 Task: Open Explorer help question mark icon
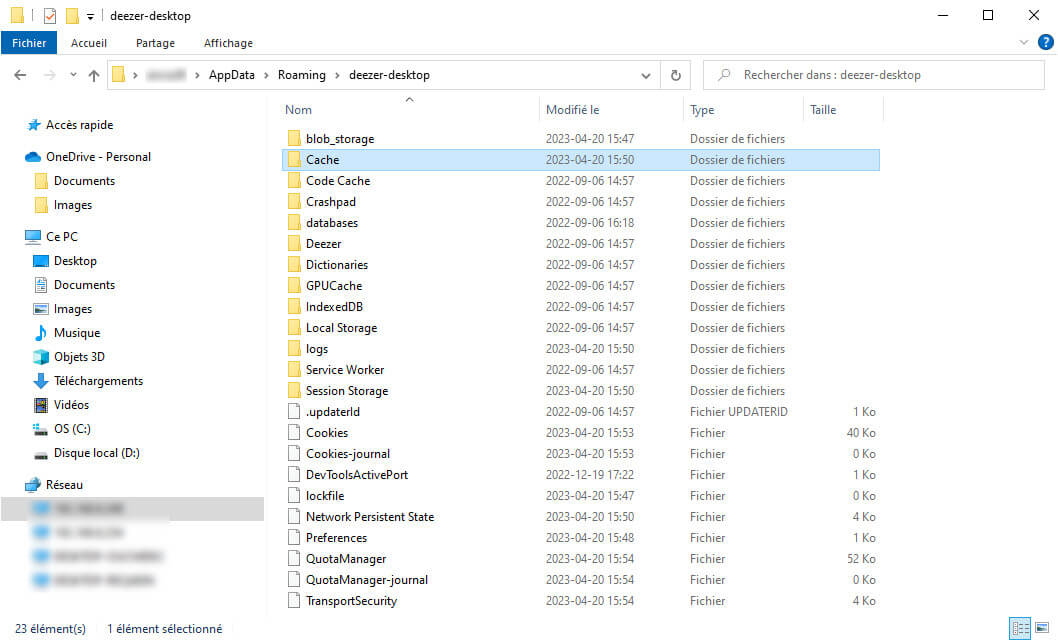click(1045, 43)
